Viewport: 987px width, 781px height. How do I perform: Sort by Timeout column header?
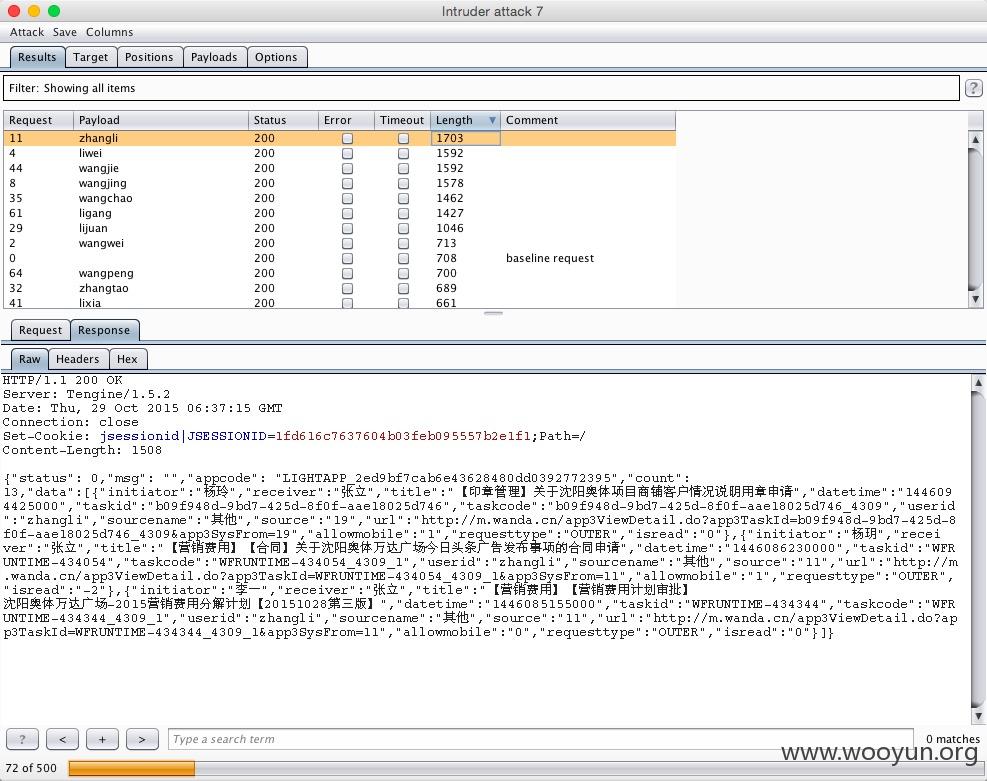pos(402,120)
